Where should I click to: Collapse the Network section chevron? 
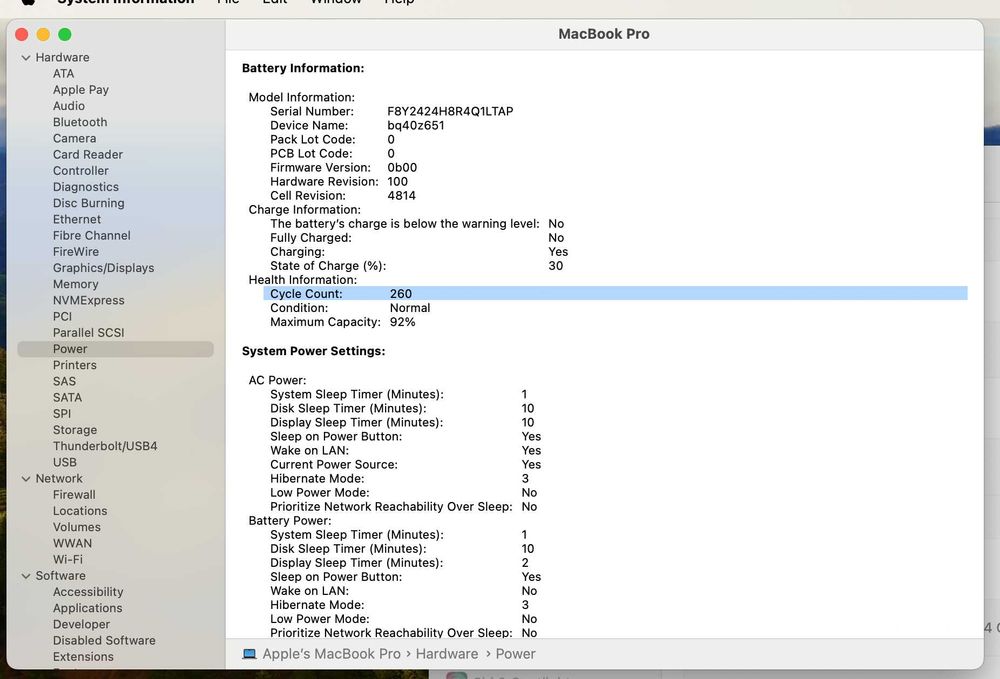pos(26,479)
